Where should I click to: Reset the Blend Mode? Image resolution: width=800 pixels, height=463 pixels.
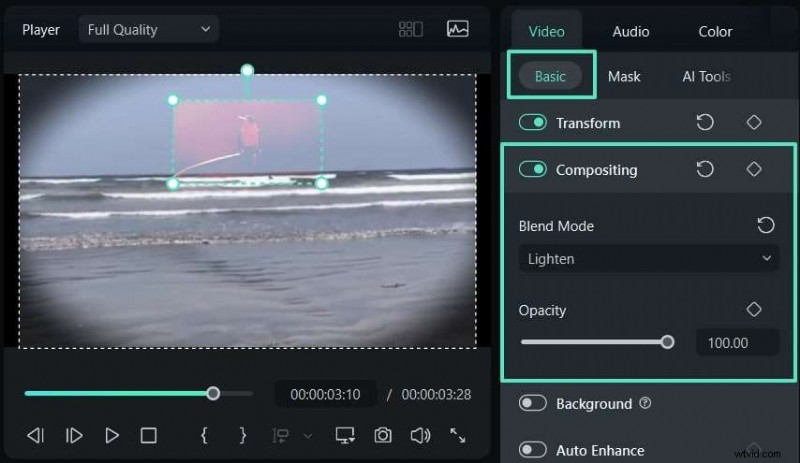[765, 226]
